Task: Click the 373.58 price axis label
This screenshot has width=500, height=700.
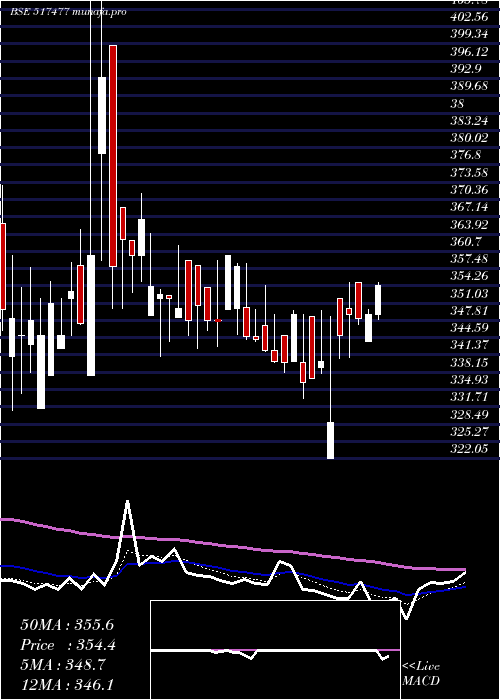Action: (x=469, y=173)
